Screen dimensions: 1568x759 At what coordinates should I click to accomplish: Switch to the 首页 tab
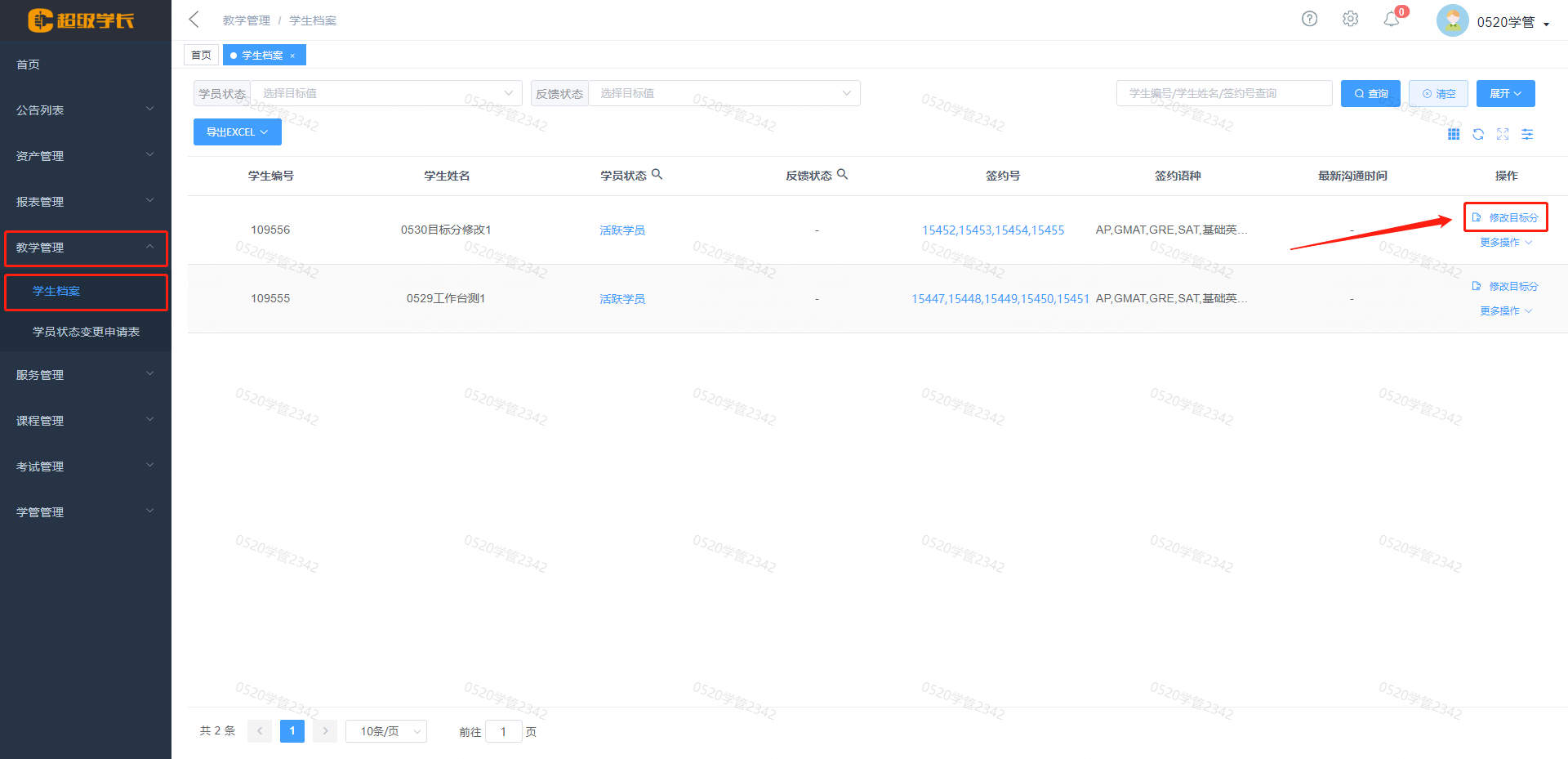pyautogui.click(x=201, y=55)
